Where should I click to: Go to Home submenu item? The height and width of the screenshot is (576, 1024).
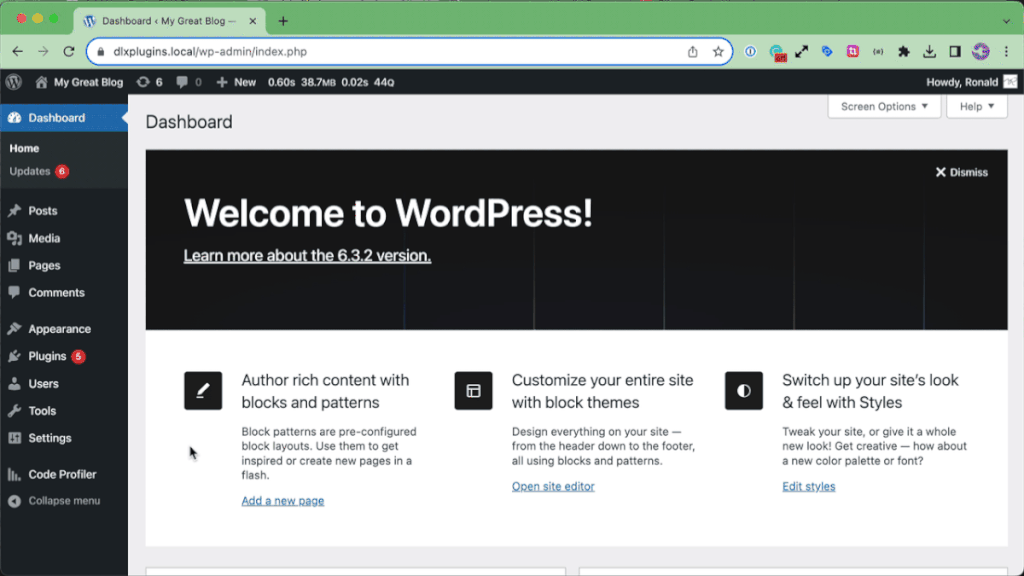pos(24,148)
